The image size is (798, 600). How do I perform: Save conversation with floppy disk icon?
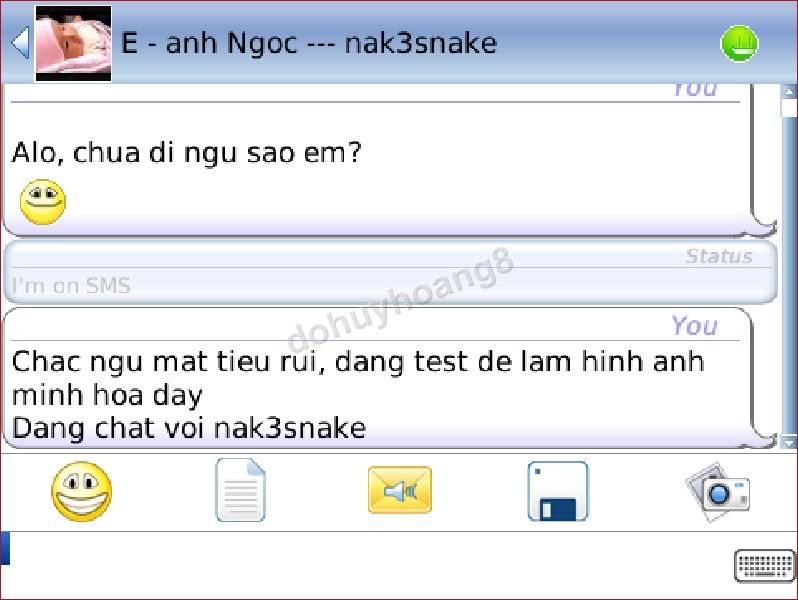pos(558,491)
